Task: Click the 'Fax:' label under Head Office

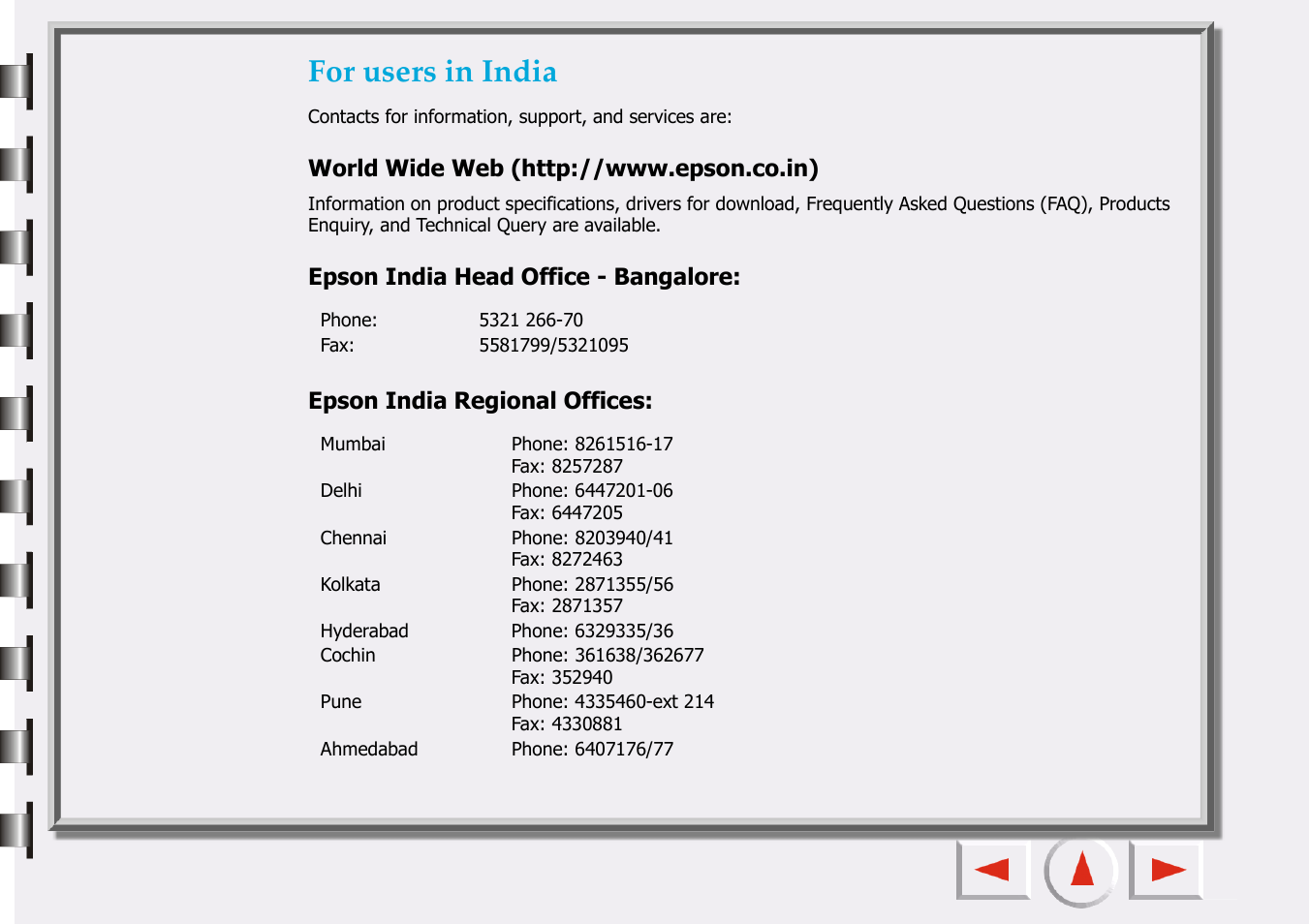Action: 337,345
